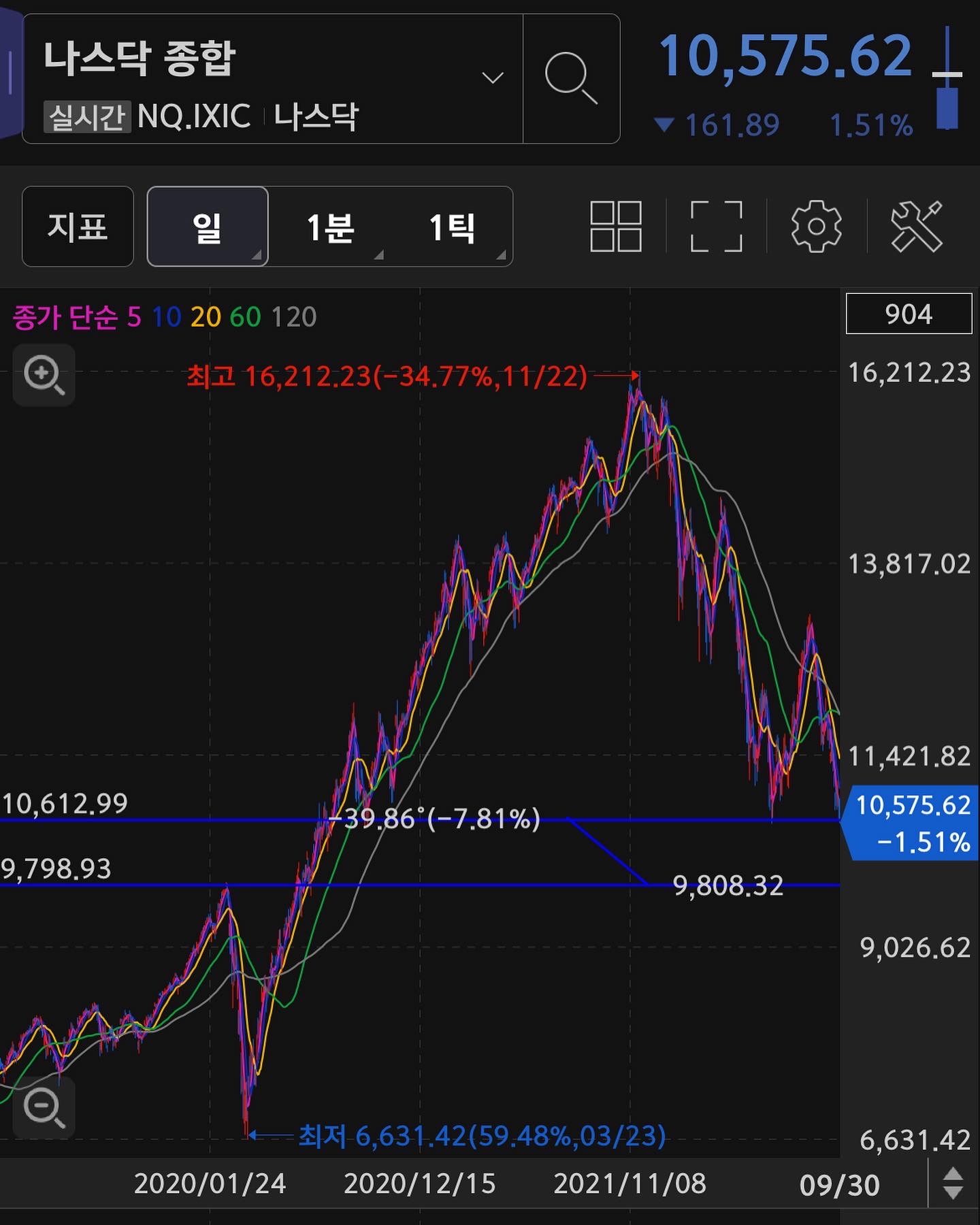Switch to the 1틱 tick tab
This screenshot has width=980, height=1225.
point(452,227)
